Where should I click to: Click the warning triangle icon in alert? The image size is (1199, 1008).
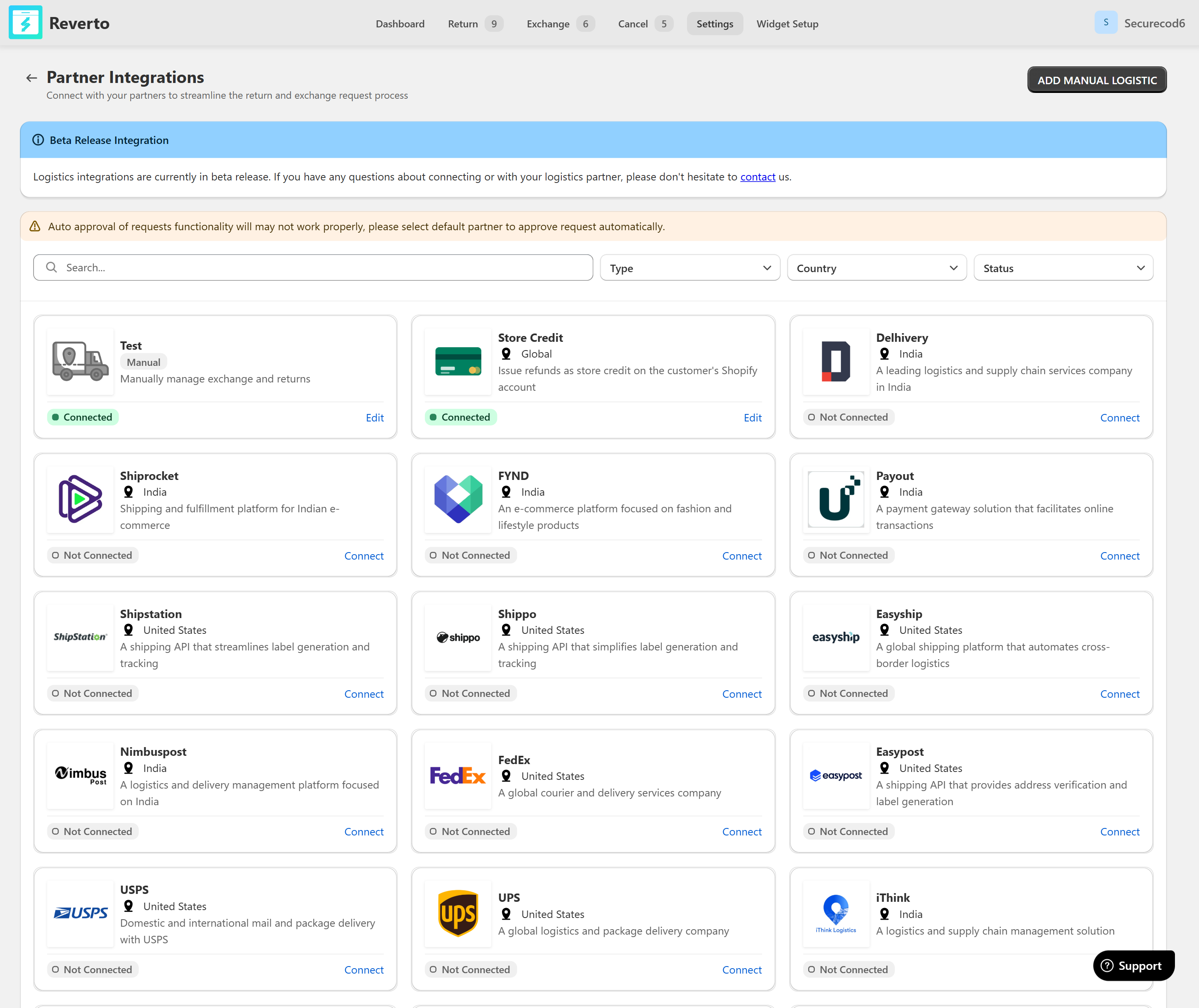(35, 226)
